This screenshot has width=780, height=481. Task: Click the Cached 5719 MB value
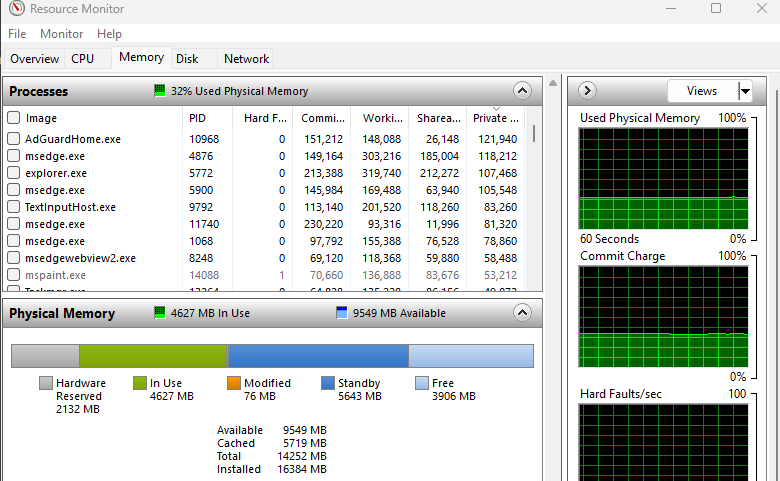coord(305,443)
